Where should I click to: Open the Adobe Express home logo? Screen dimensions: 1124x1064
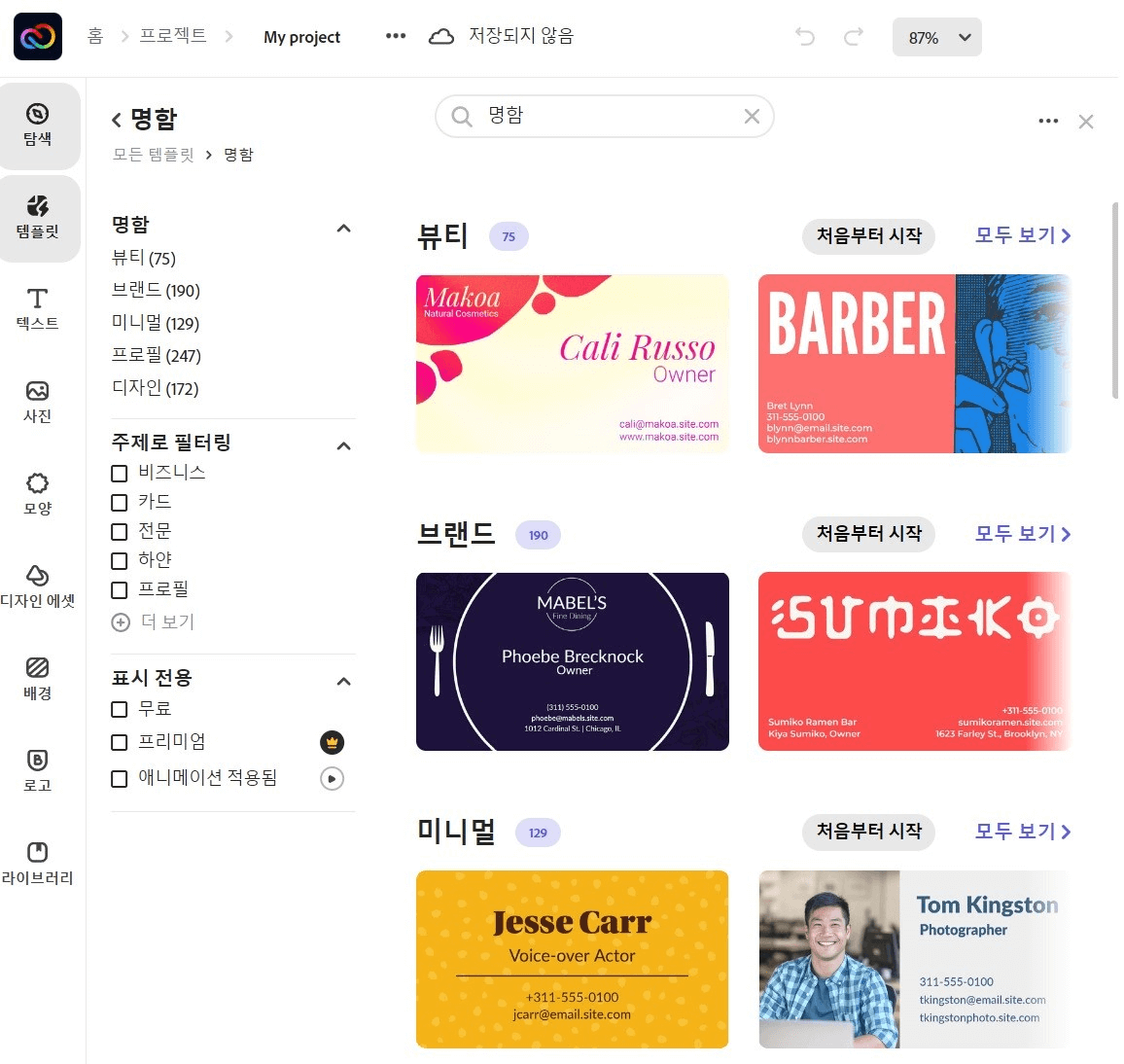(37, 37)
